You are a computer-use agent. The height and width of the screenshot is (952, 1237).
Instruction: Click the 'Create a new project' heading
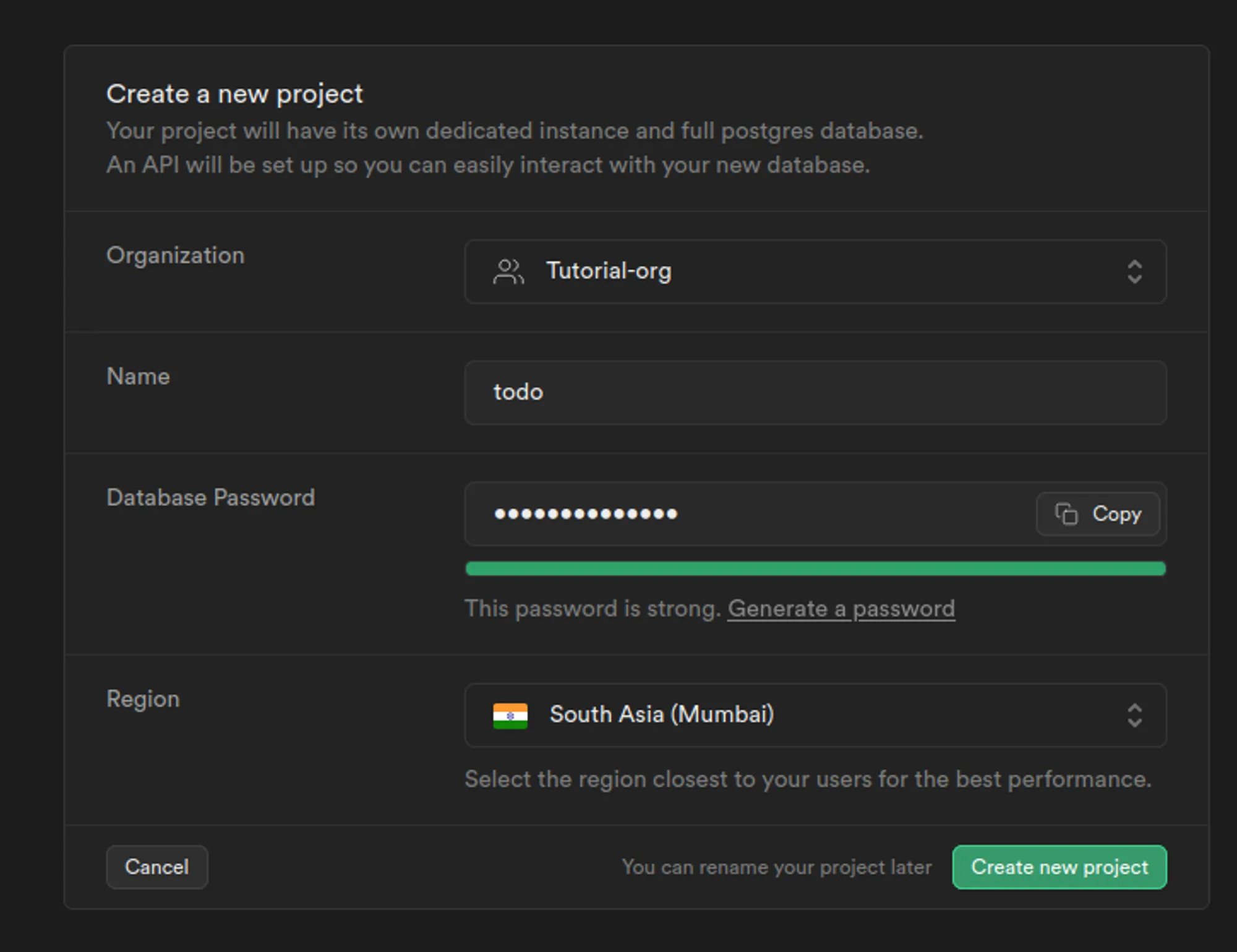(x=234, y=94)
